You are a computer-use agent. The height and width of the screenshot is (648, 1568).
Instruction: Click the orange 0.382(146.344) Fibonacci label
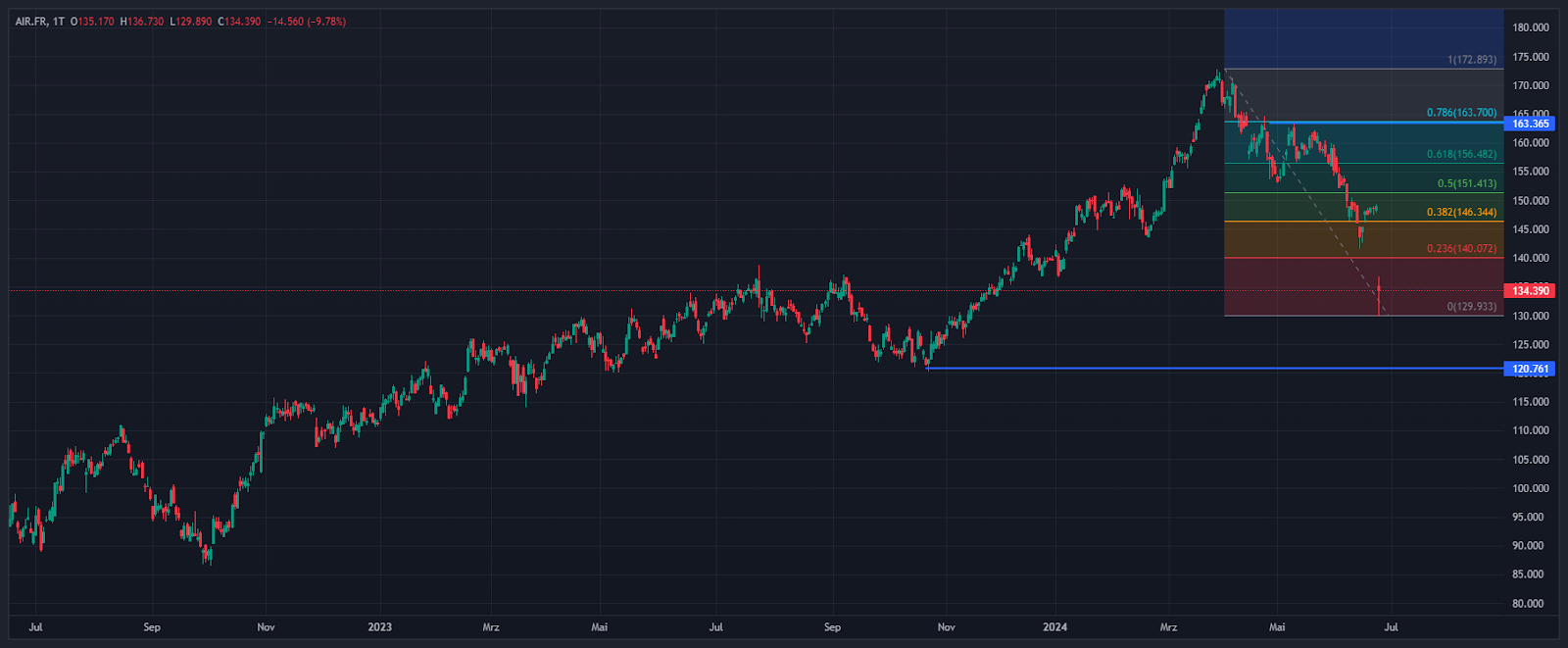click(1461, 213)
